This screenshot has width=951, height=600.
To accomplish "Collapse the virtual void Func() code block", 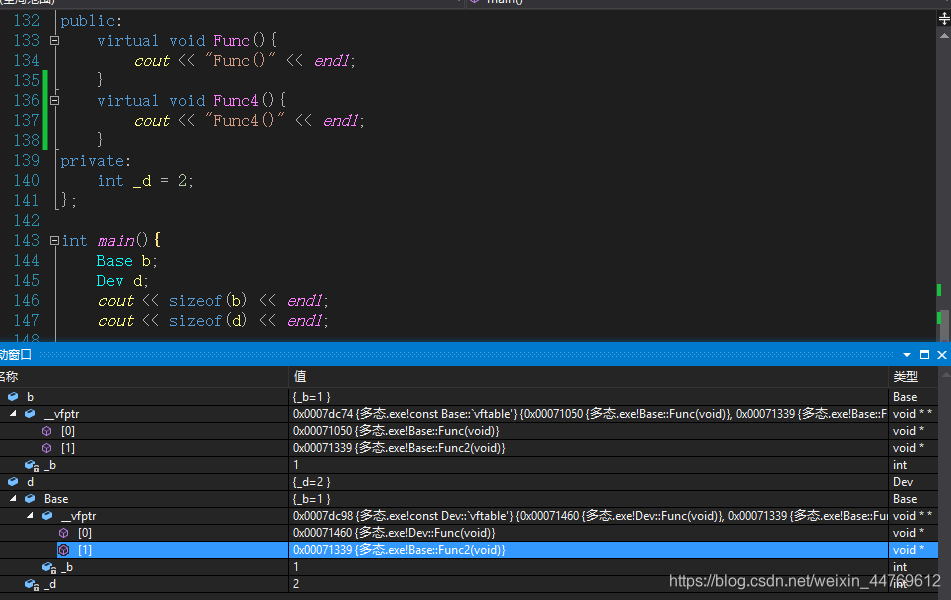I will pyautogui.click(x=55, y=41).
